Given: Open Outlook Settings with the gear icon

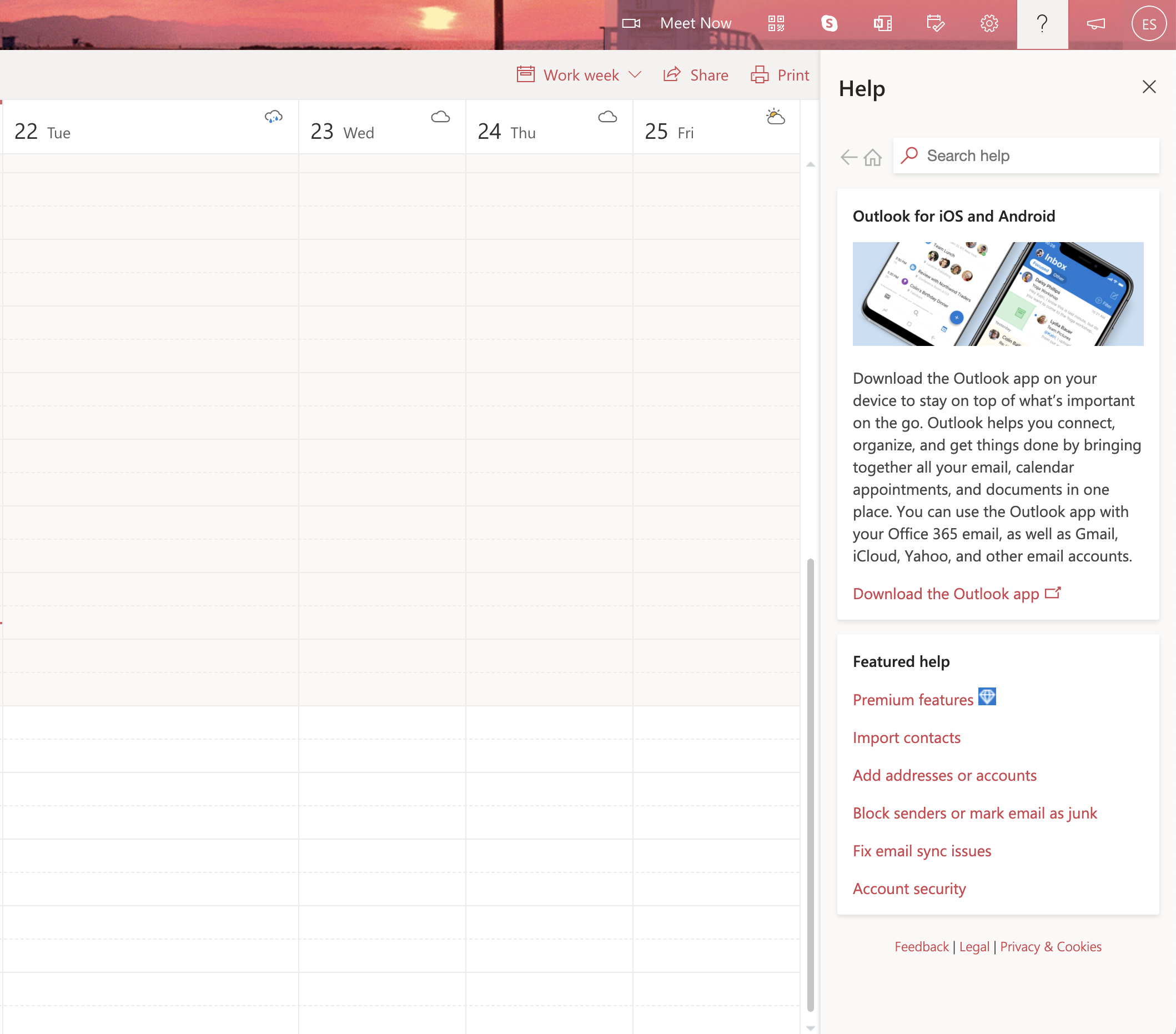Looking at the screenshot, I should 989,23.
